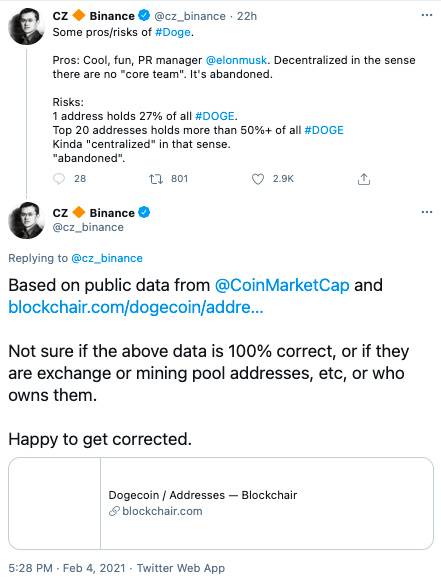Click the 22h timestamp on top tweet
Screen dimensions: 441x584
tap(247, 16)
